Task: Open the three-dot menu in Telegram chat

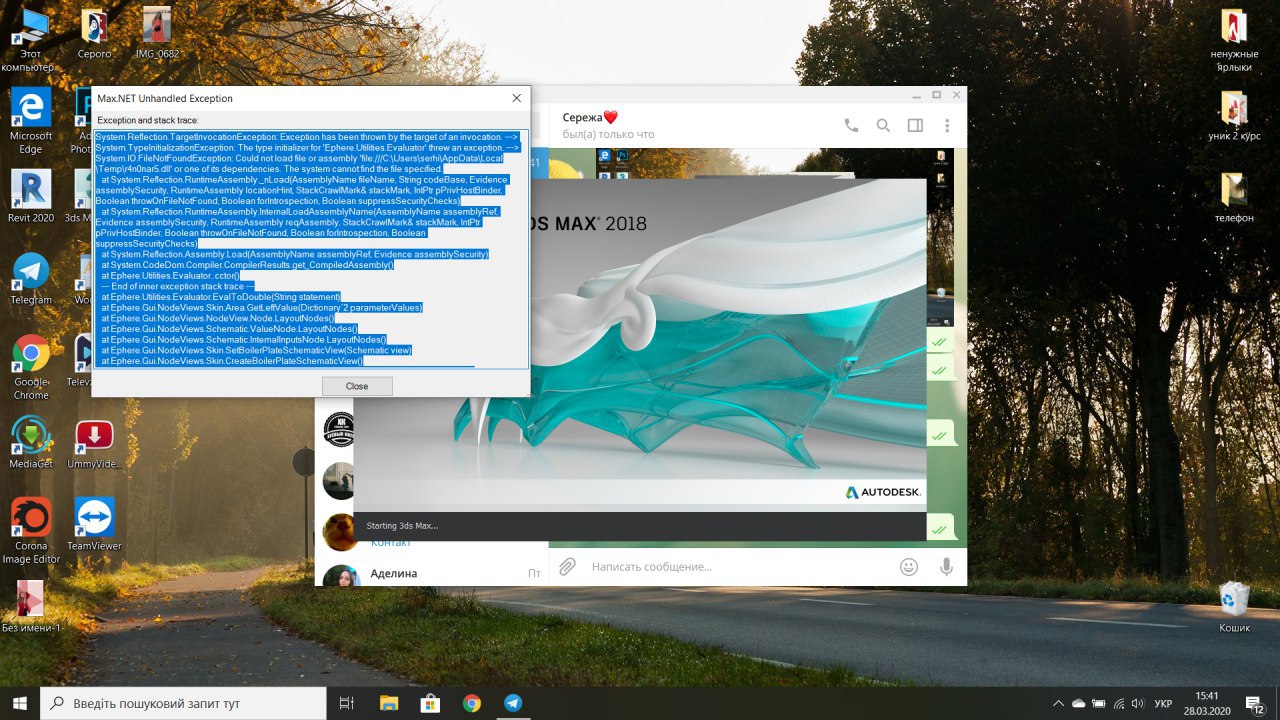Action: tap(947, 125)
